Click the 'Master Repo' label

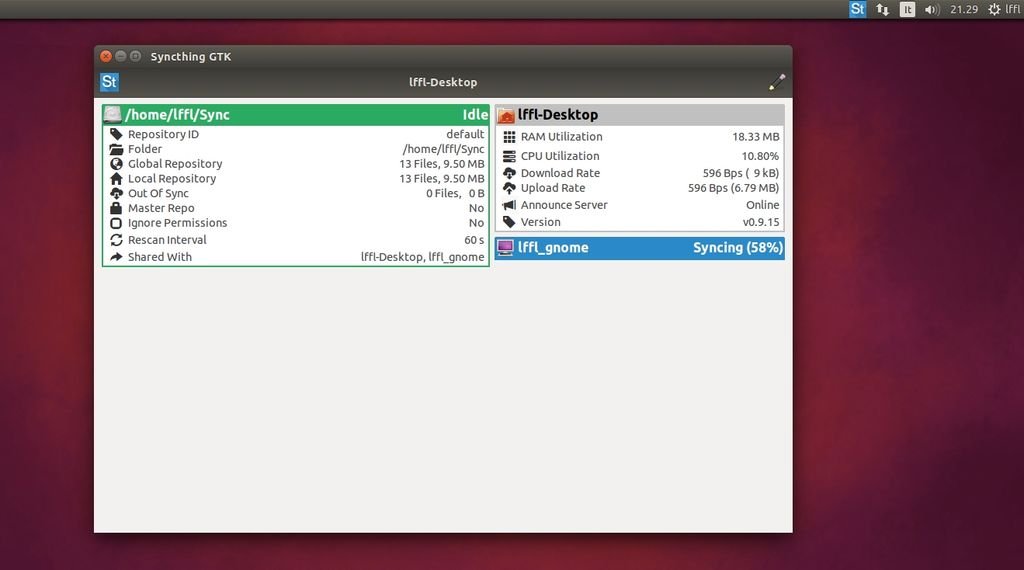coord(161,208)
